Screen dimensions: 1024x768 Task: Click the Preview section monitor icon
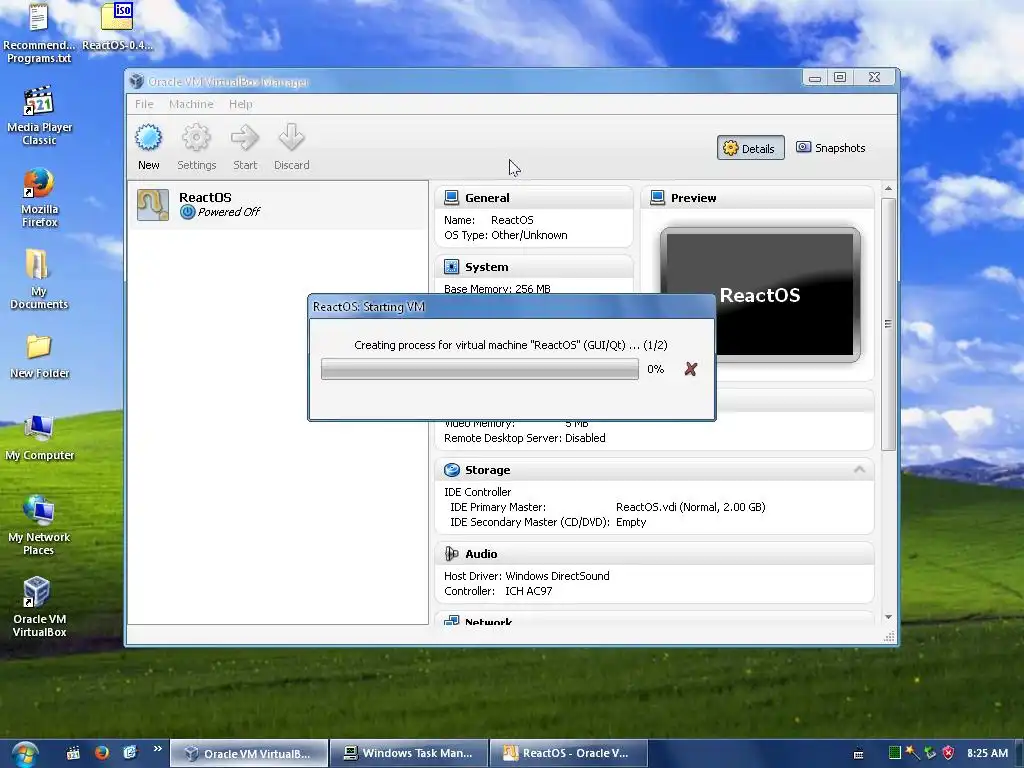[658, 197]
